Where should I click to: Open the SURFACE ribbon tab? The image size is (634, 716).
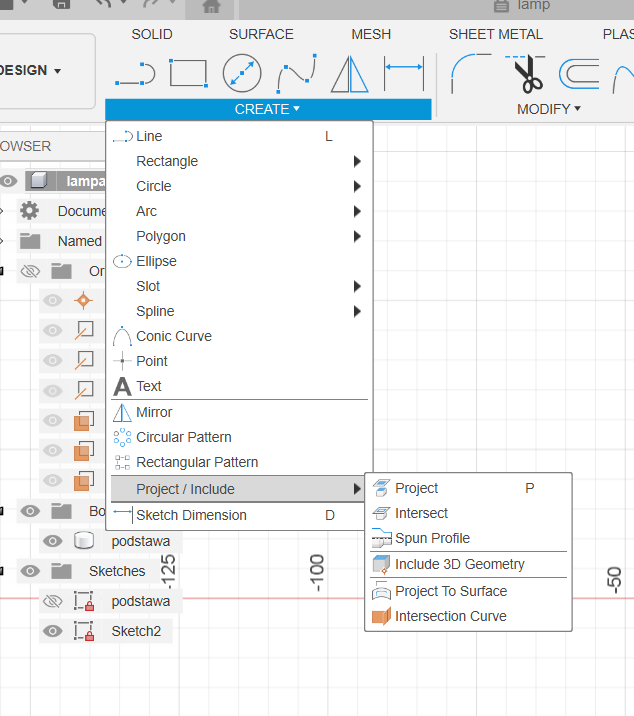[x=261, y=34]
